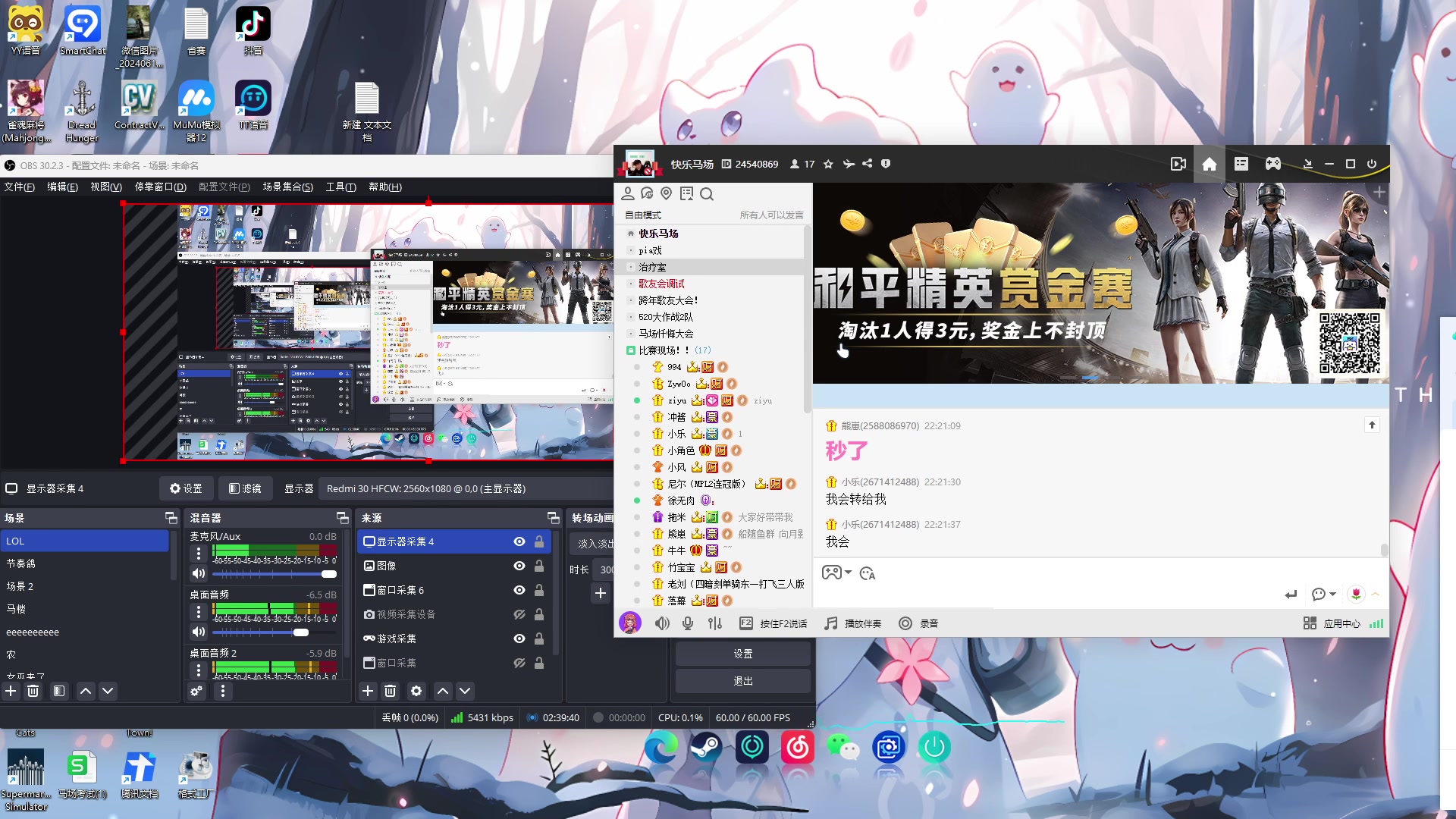Viewport: 1456px width, 819px height.
Task: Add a new source in OBS sources panel
Action: (x=368, y=691)
